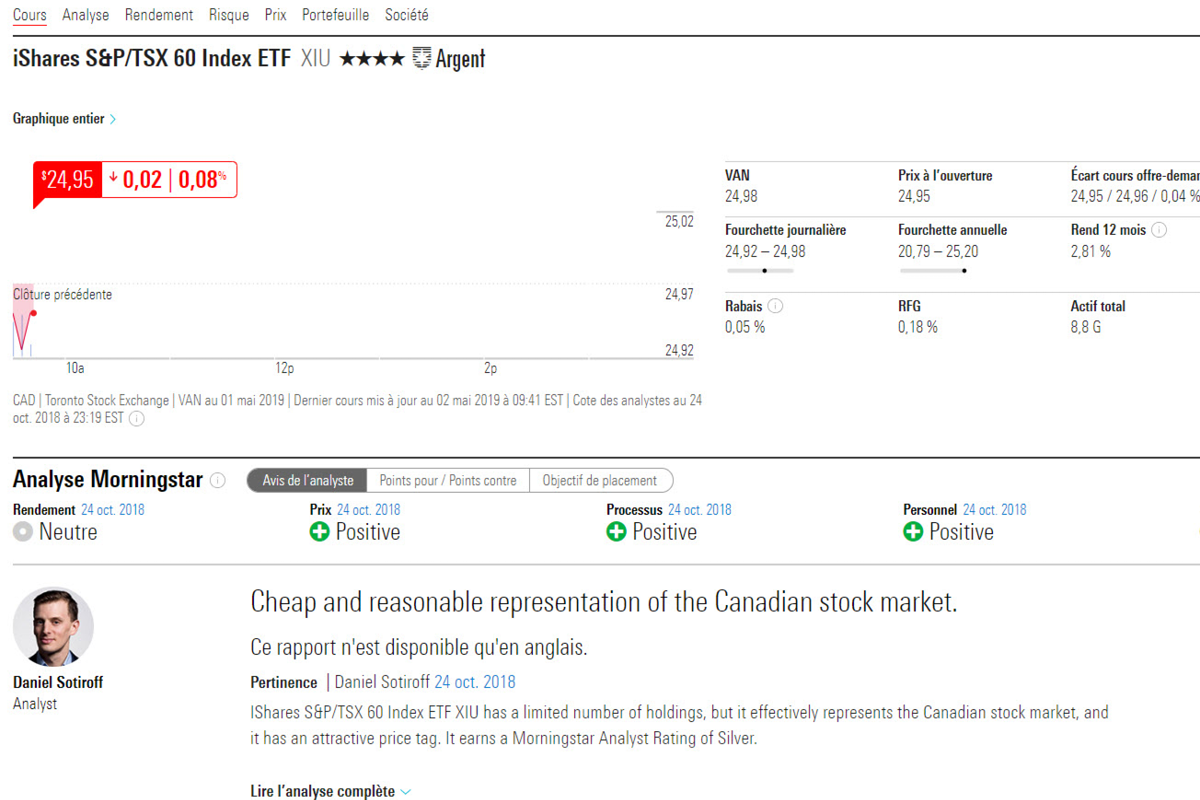The image size is (1200, 800).
Task: Expand Lire l'analyse complète
Action: pos(330,791)
